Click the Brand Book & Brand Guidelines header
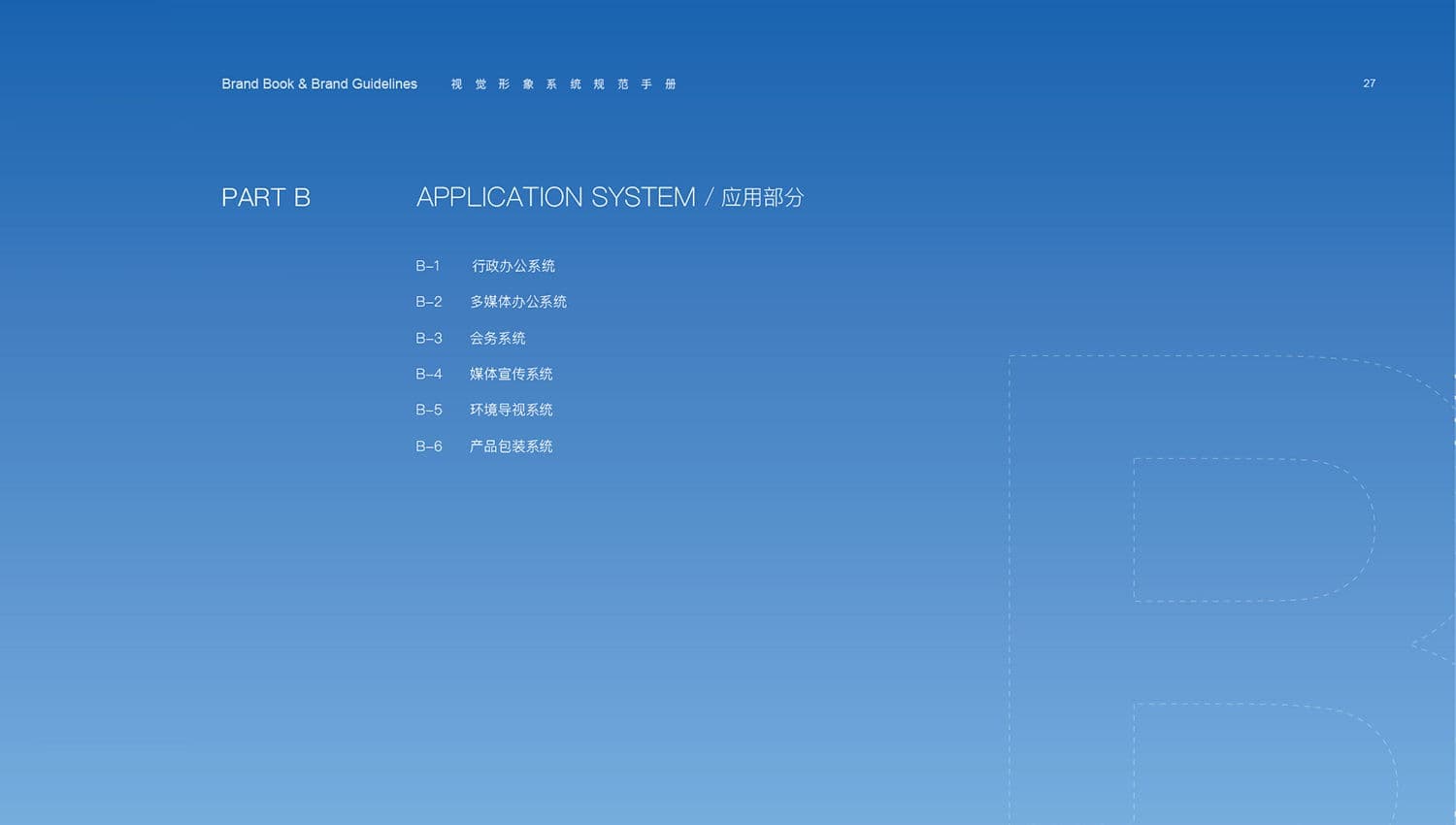The image size is (1456, 825). [x=318, y=84]
